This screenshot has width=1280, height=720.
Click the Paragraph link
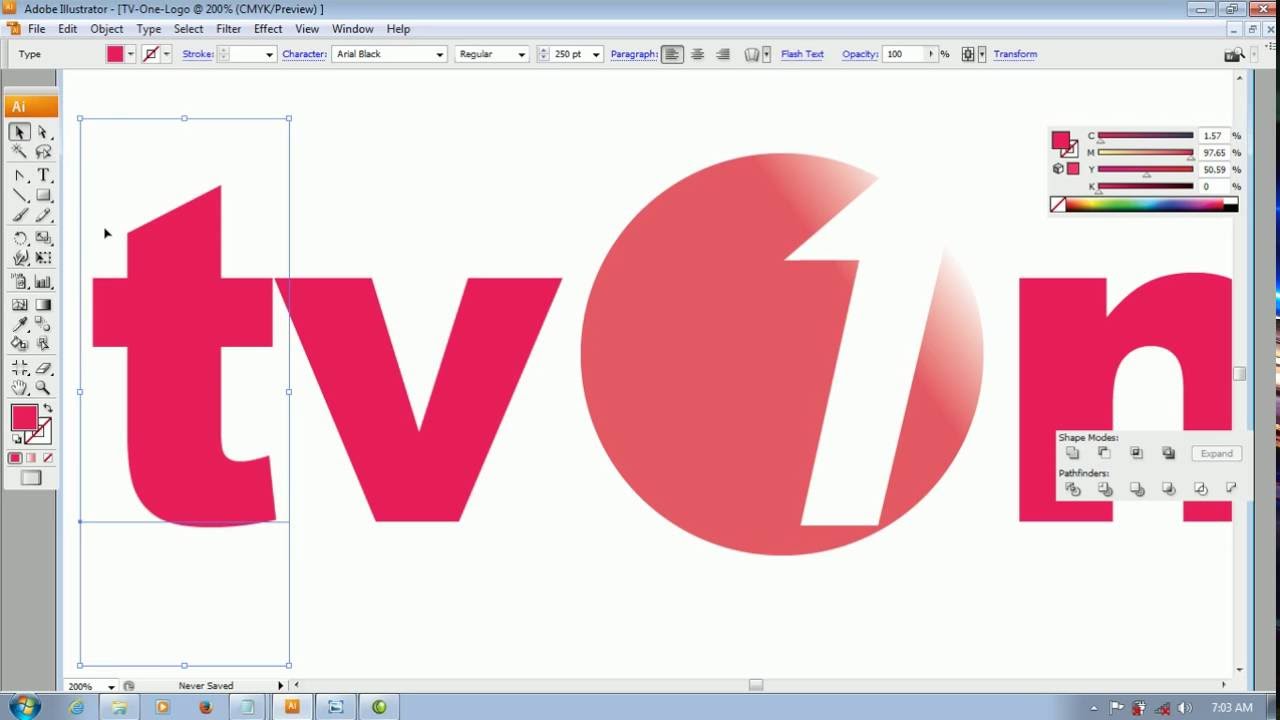tap(634, 54)
